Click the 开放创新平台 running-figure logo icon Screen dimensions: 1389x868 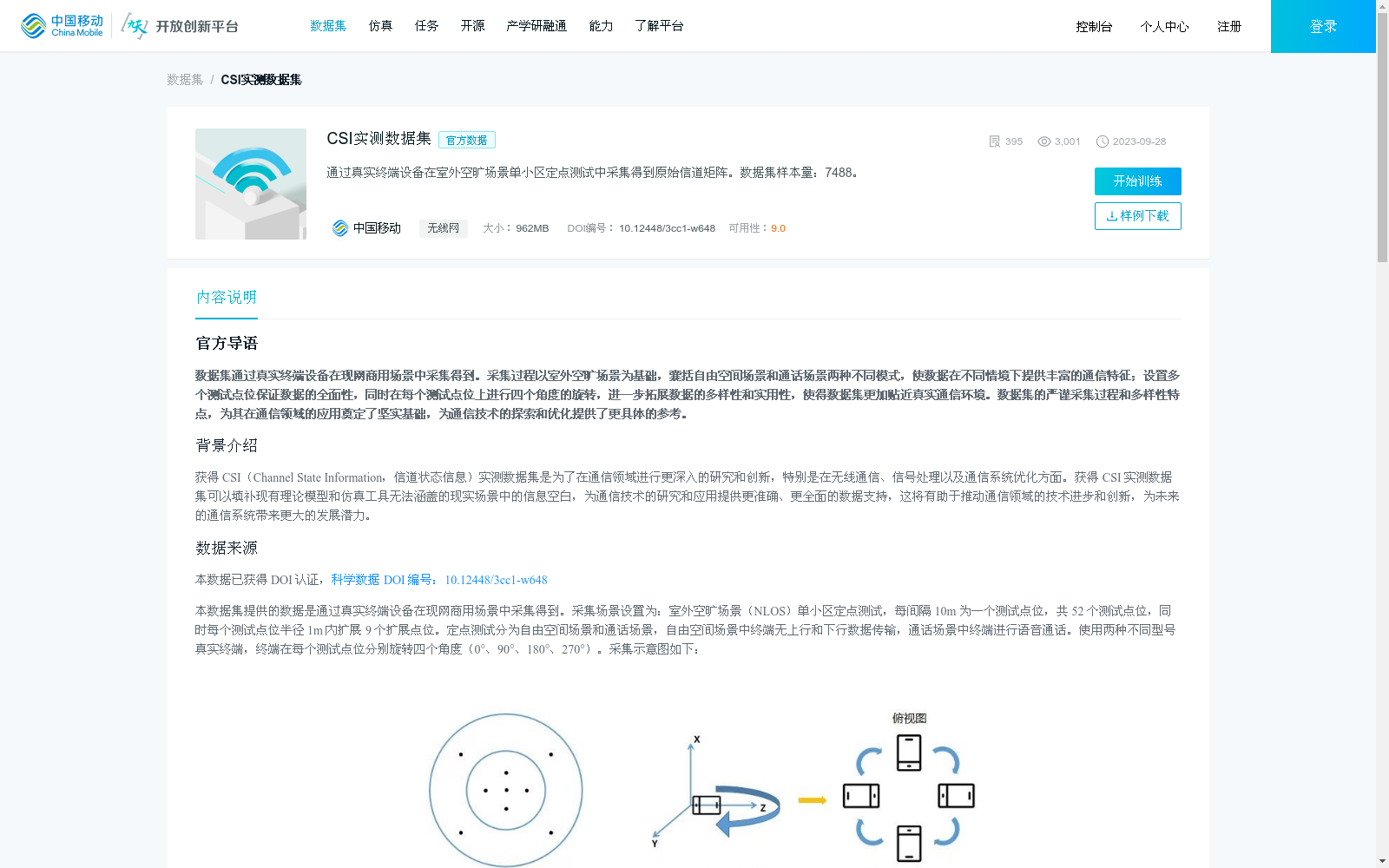[135, 25]
